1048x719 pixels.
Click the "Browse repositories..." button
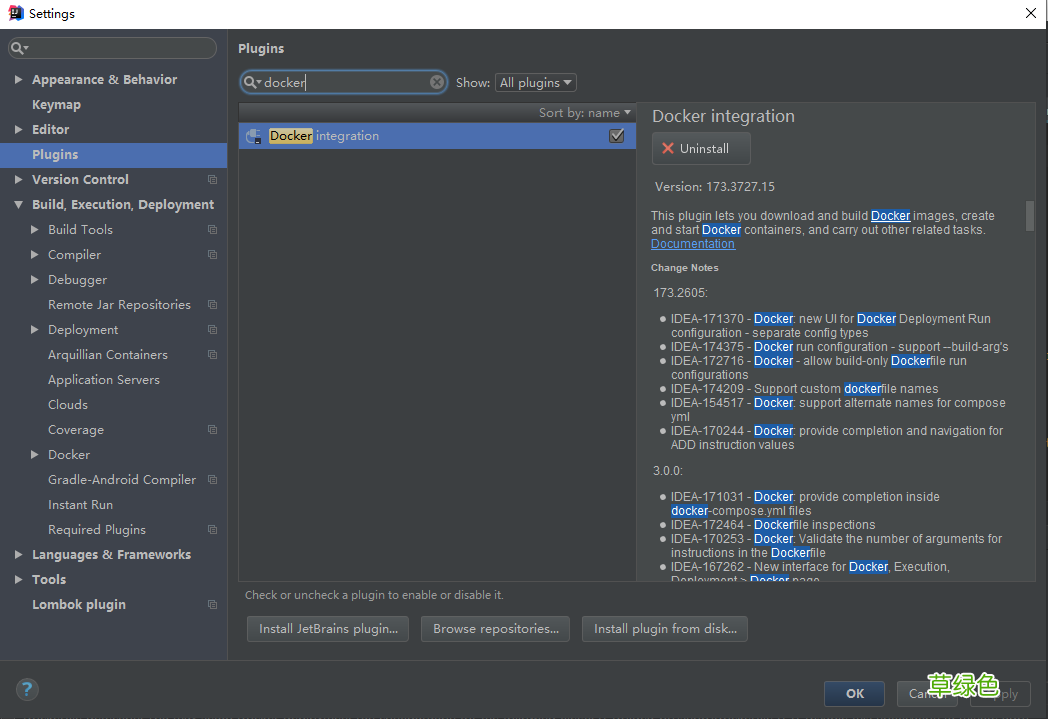point(495,629)
